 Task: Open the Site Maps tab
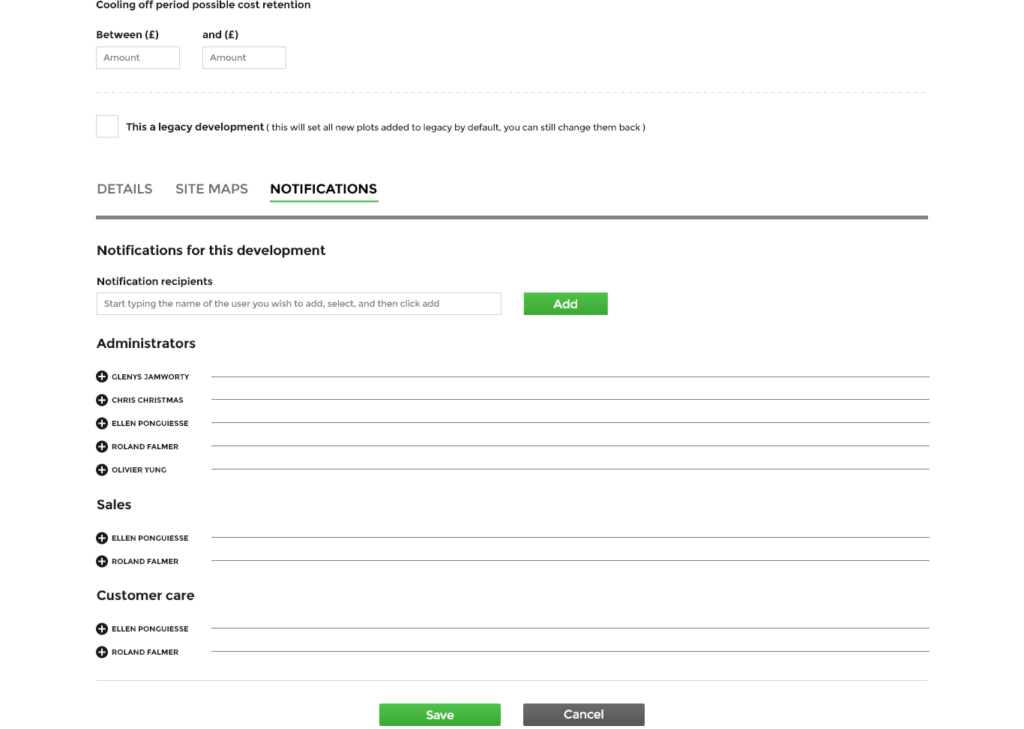tap(211, 189)
